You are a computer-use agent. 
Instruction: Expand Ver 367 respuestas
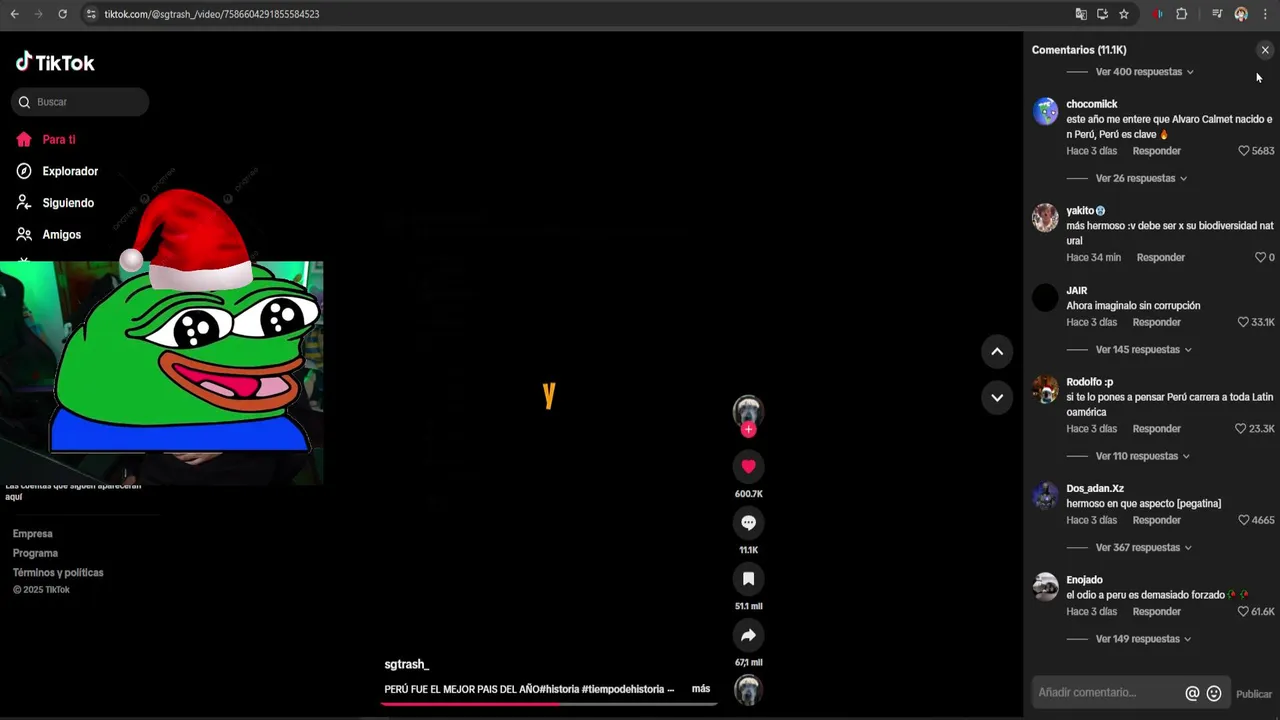pos(1144,548)
